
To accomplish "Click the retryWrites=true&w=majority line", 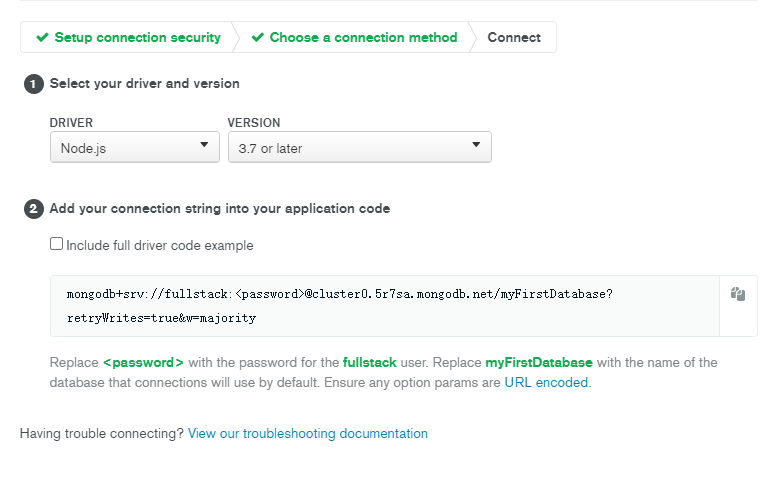I will pyautogui.click(x=162, y=318).
